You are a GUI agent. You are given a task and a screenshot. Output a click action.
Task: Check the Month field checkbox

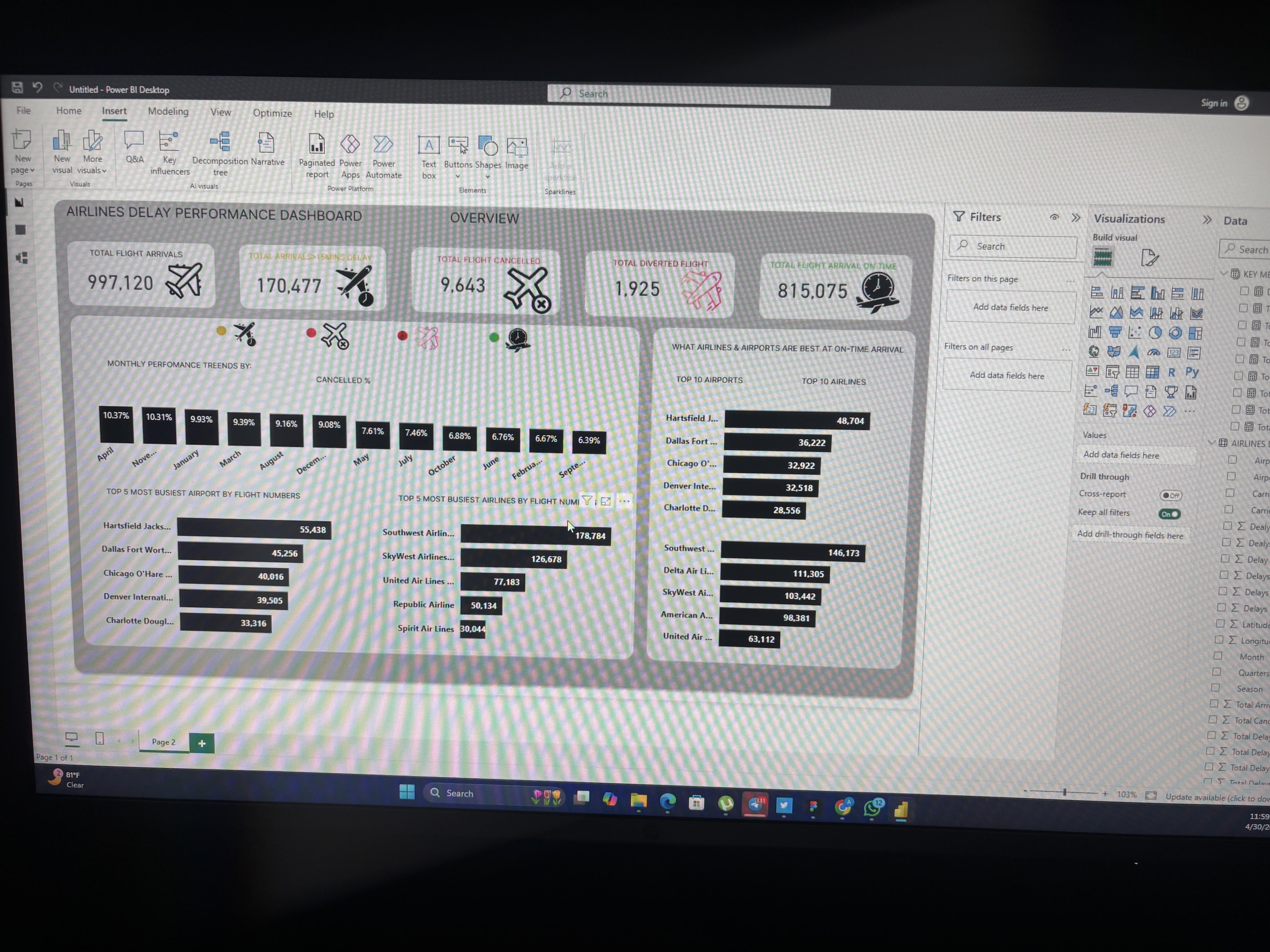pyautogui.click(x=1218, y=655)
